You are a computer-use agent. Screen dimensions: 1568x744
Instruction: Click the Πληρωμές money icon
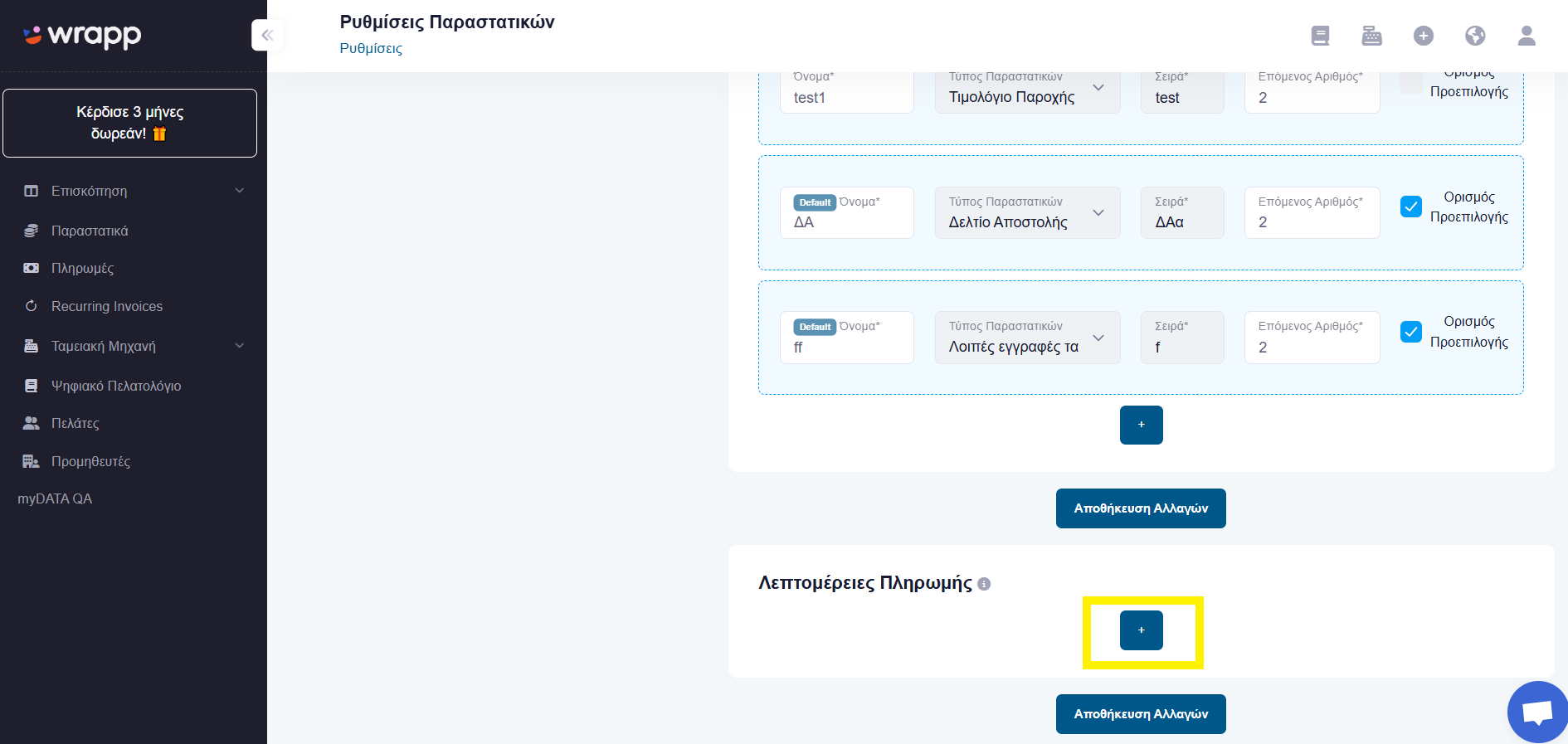coord(32,268)
